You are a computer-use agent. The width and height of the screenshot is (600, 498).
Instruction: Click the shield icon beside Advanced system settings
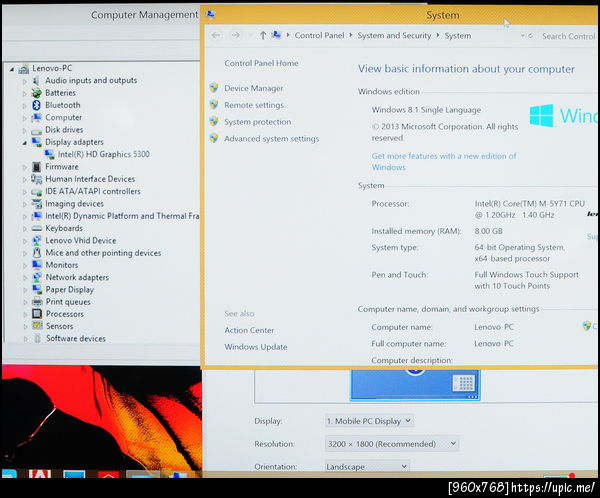(214, 139)
